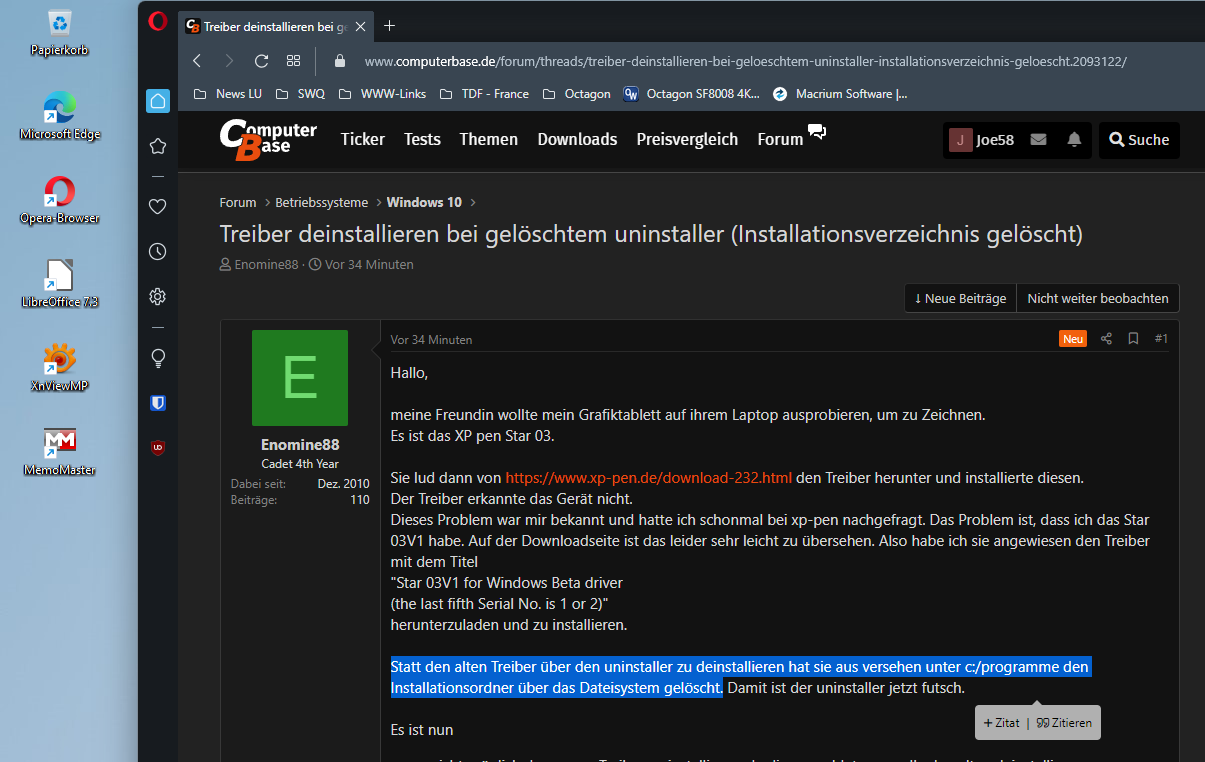Open XnViewMP desktop shortcut

(x=60, y=368)
